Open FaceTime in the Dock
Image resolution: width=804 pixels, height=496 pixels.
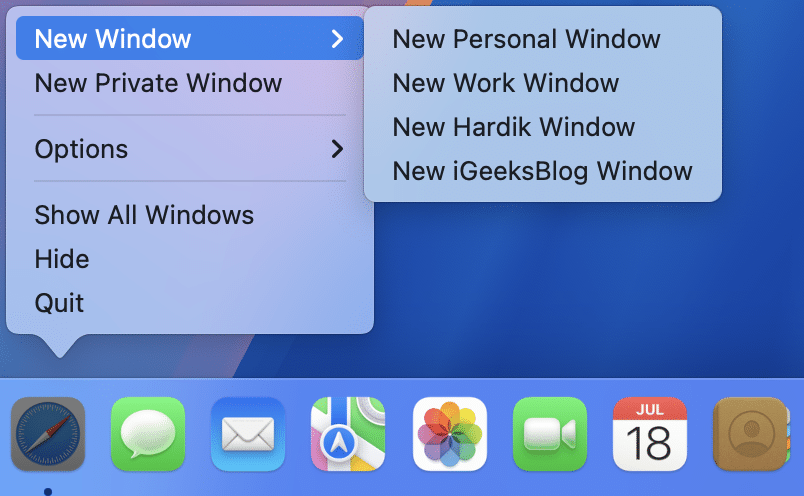tap(550, 434)
